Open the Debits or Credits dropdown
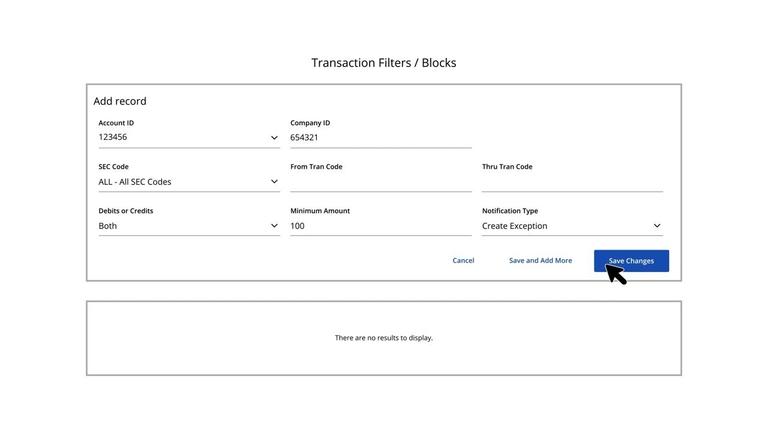 [189, 226]
